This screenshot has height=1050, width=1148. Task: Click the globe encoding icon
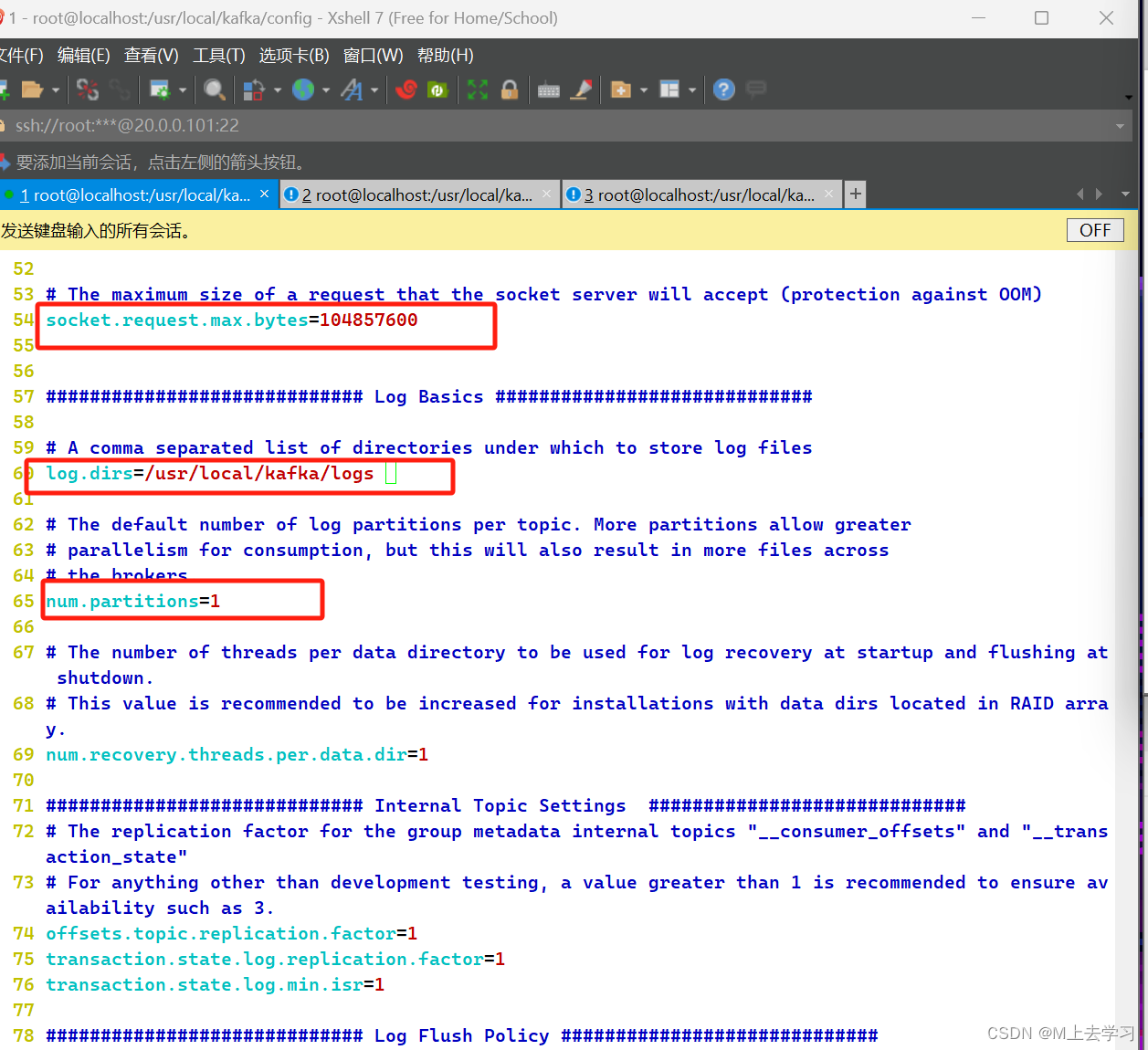[303, 89]
